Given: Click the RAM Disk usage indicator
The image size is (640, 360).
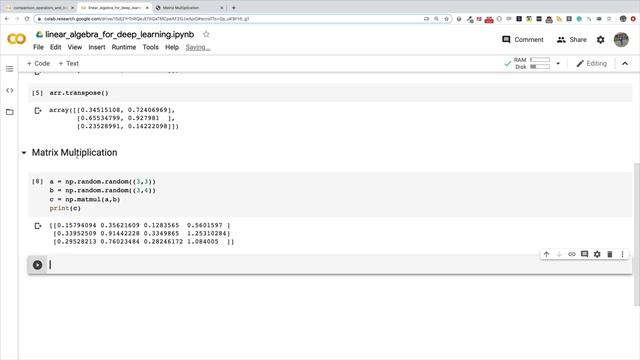Looking at the screenshot, I should (531, 64).
